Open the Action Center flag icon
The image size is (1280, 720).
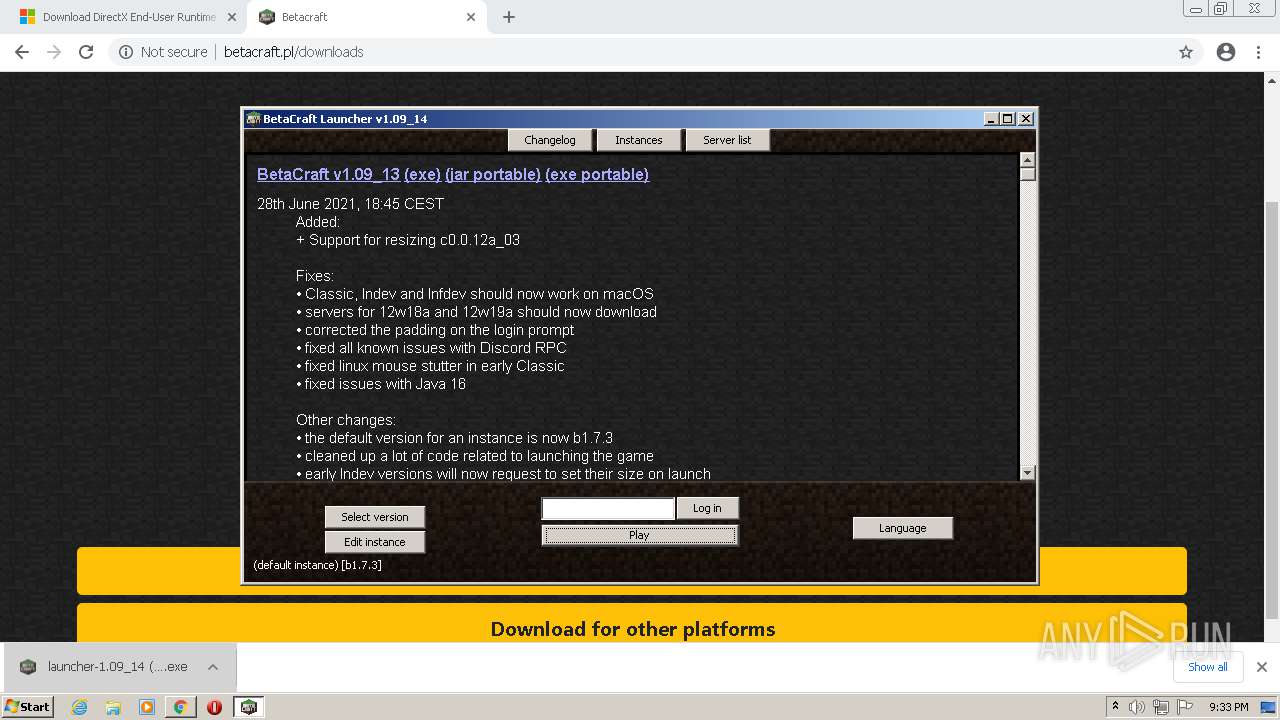pos(1185,707)
